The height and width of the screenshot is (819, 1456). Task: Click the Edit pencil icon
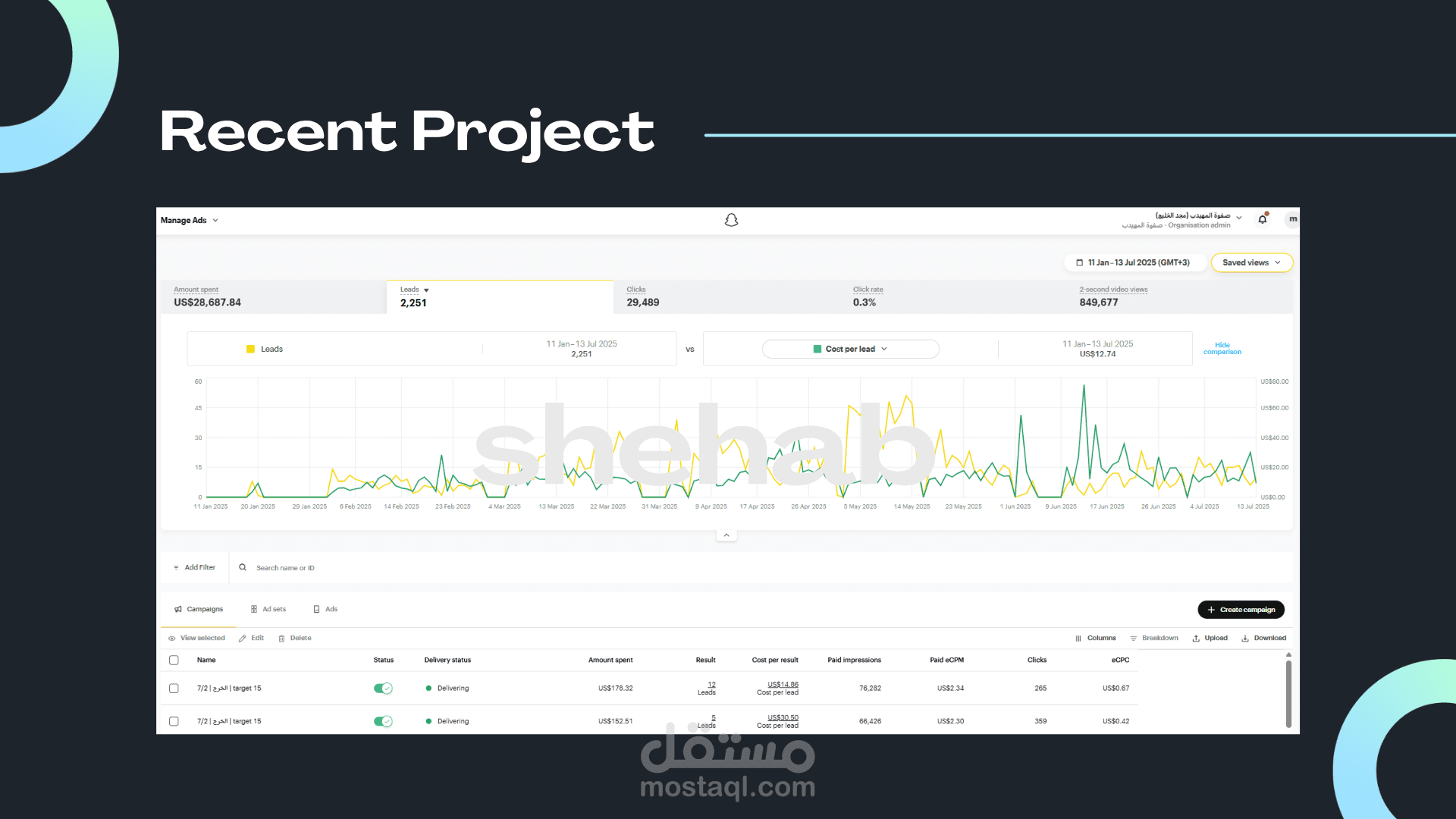[243, 639]
